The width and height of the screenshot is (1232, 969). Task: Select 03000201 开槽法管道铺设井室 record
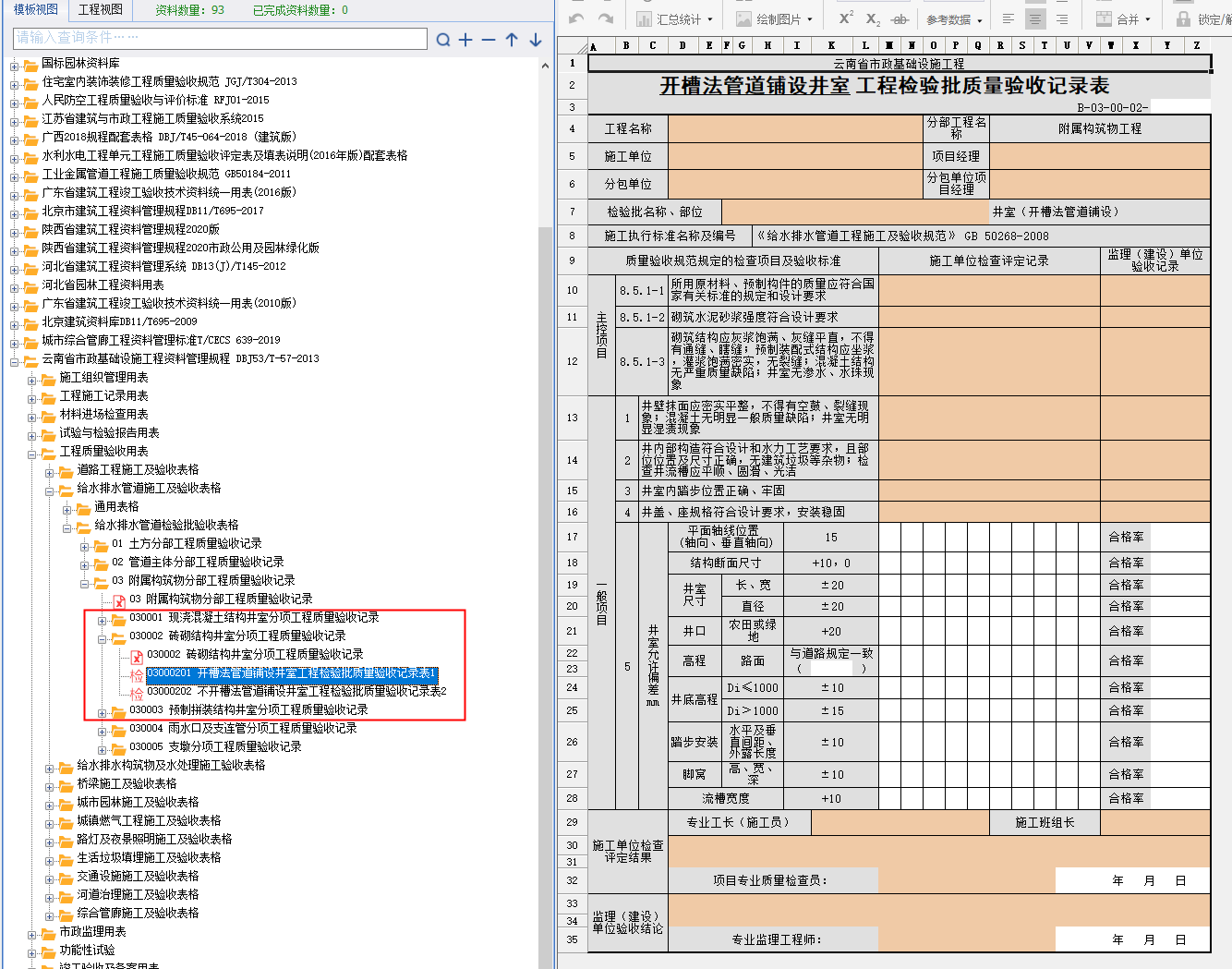coord(291,672)
